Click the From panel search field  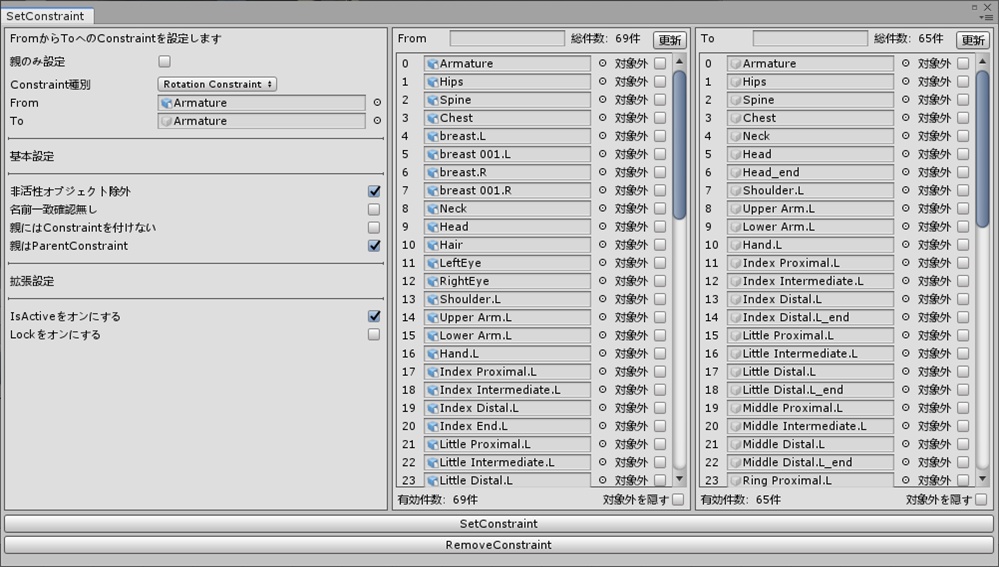507,39
